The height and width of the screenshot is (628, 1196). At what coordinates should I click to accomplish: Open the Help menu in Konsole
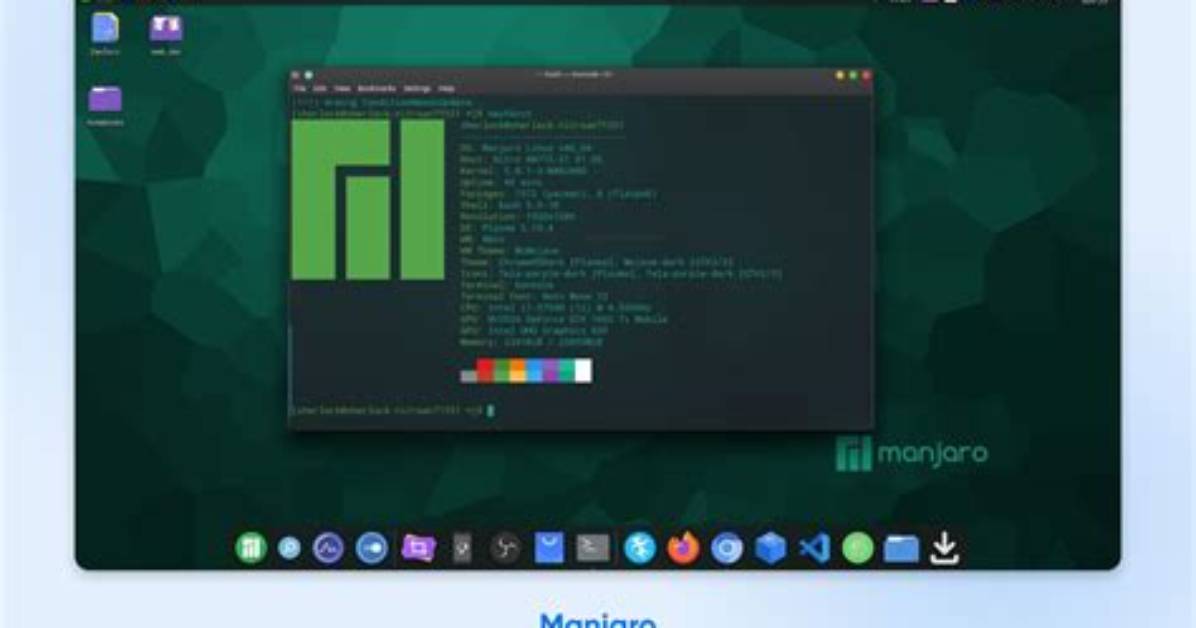(446, 89)
